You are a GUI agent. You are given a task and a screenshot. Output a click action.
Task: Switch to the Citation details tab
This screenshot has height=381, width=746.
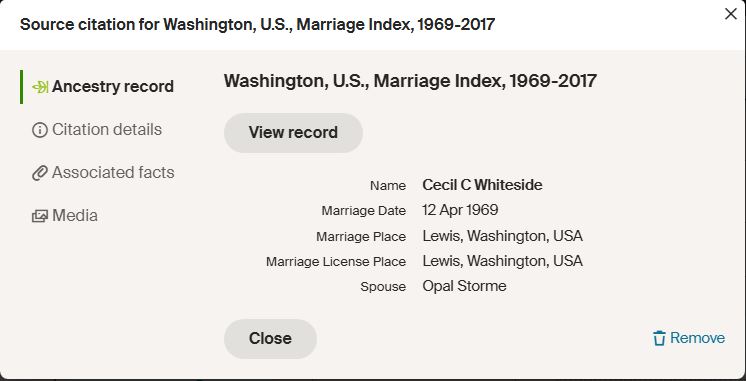coord(107,129)
